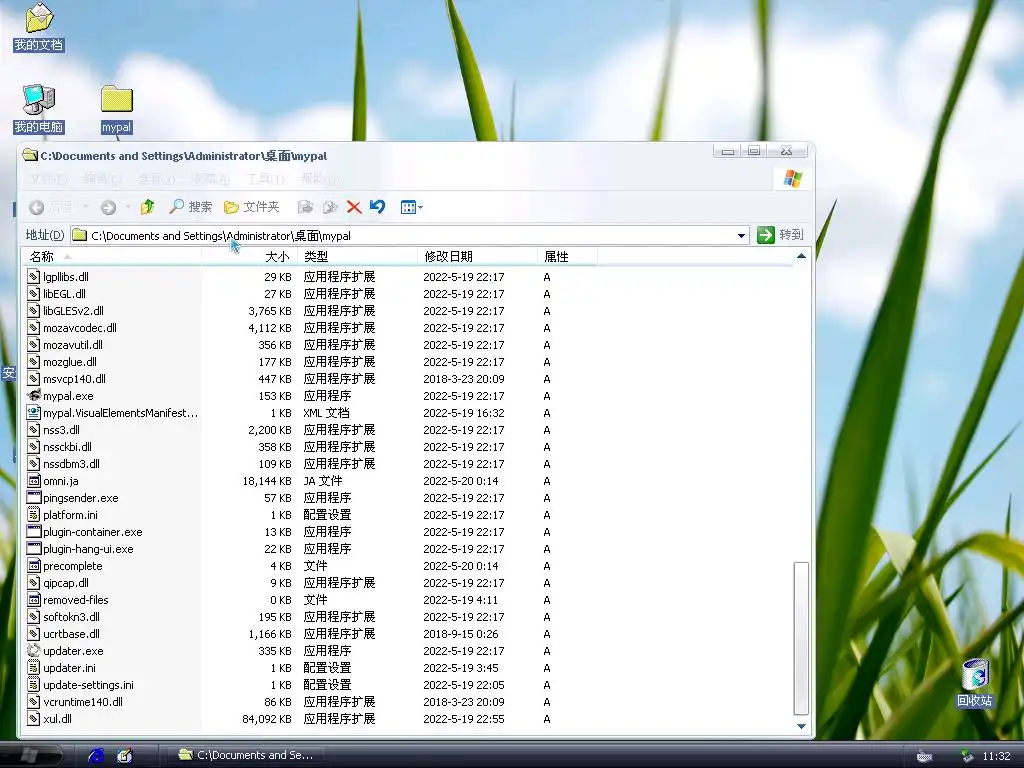The image size is (1024, 768).
Task: Select the platform.ini file icon
Action: point(34,515)
